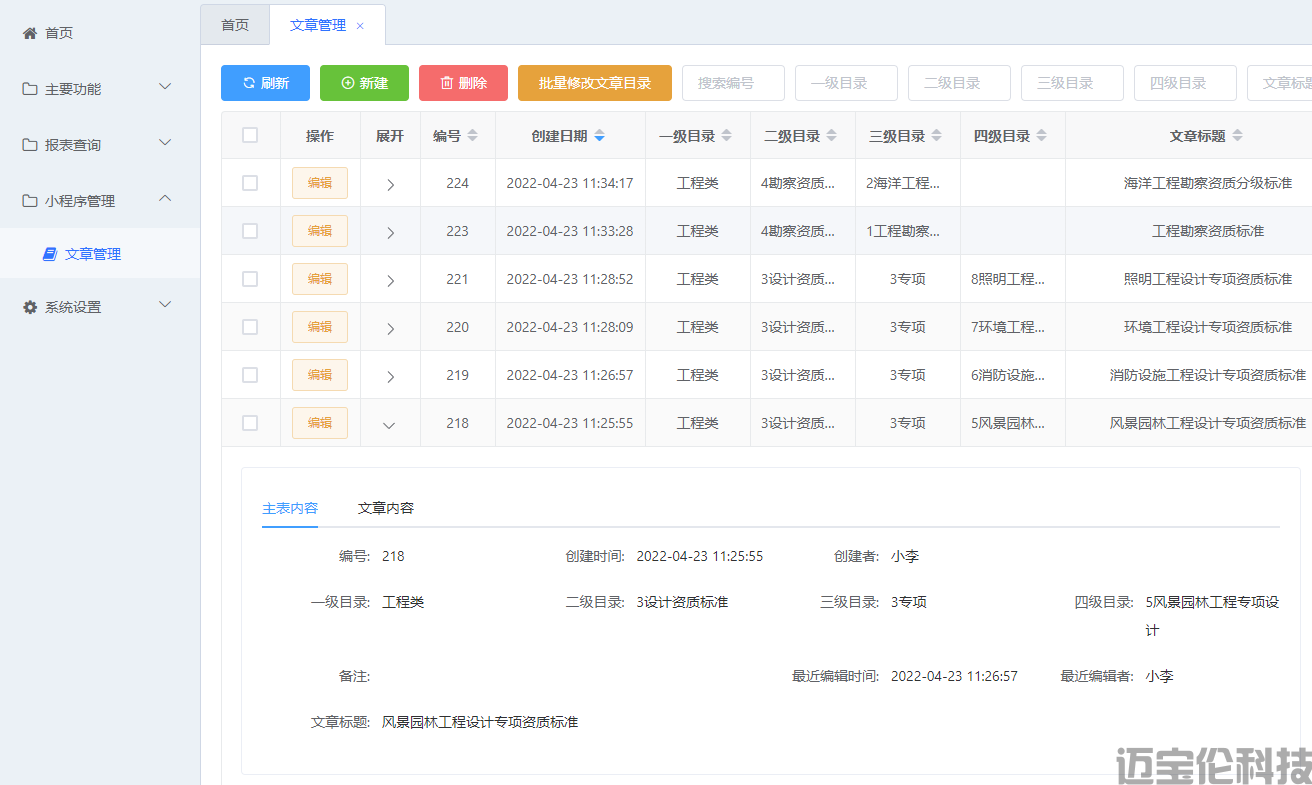Viewport: 1312px width, 785px height.
Task: Sort by the 编号 column arrows
Action: [473, 136]
